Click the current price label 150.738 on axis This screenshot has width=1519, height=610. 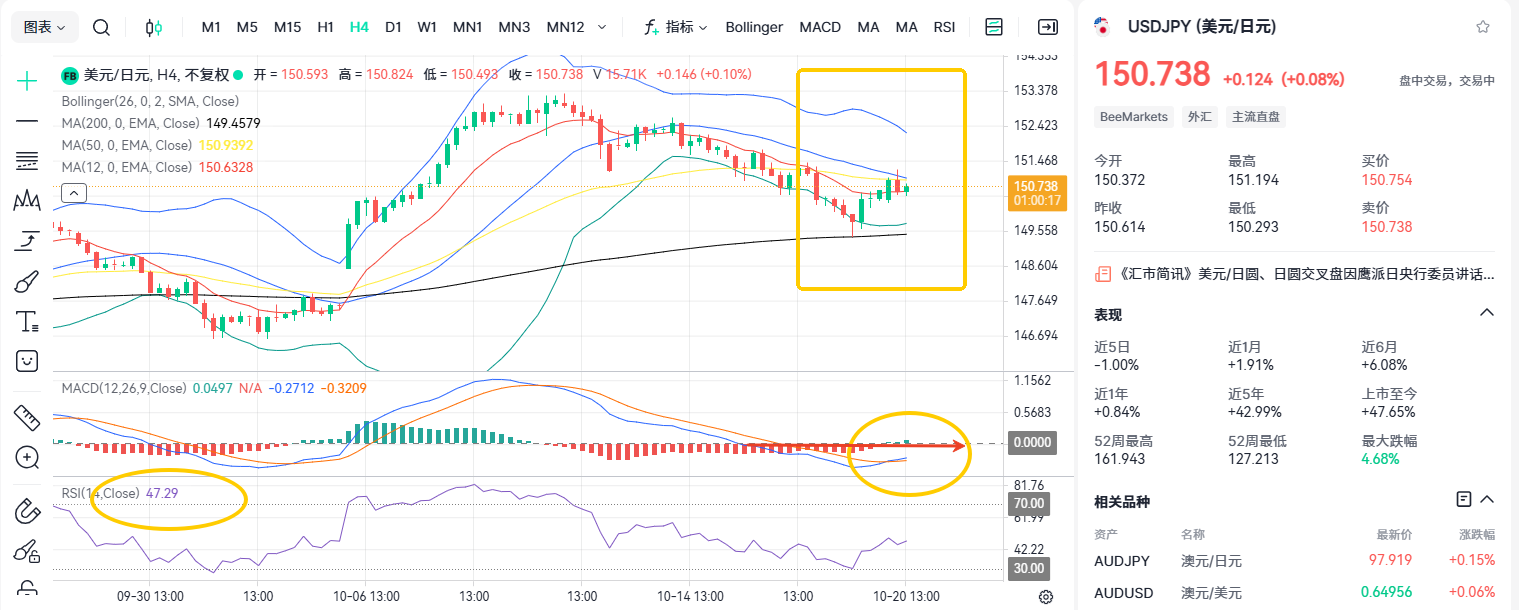click(1036, 186)
